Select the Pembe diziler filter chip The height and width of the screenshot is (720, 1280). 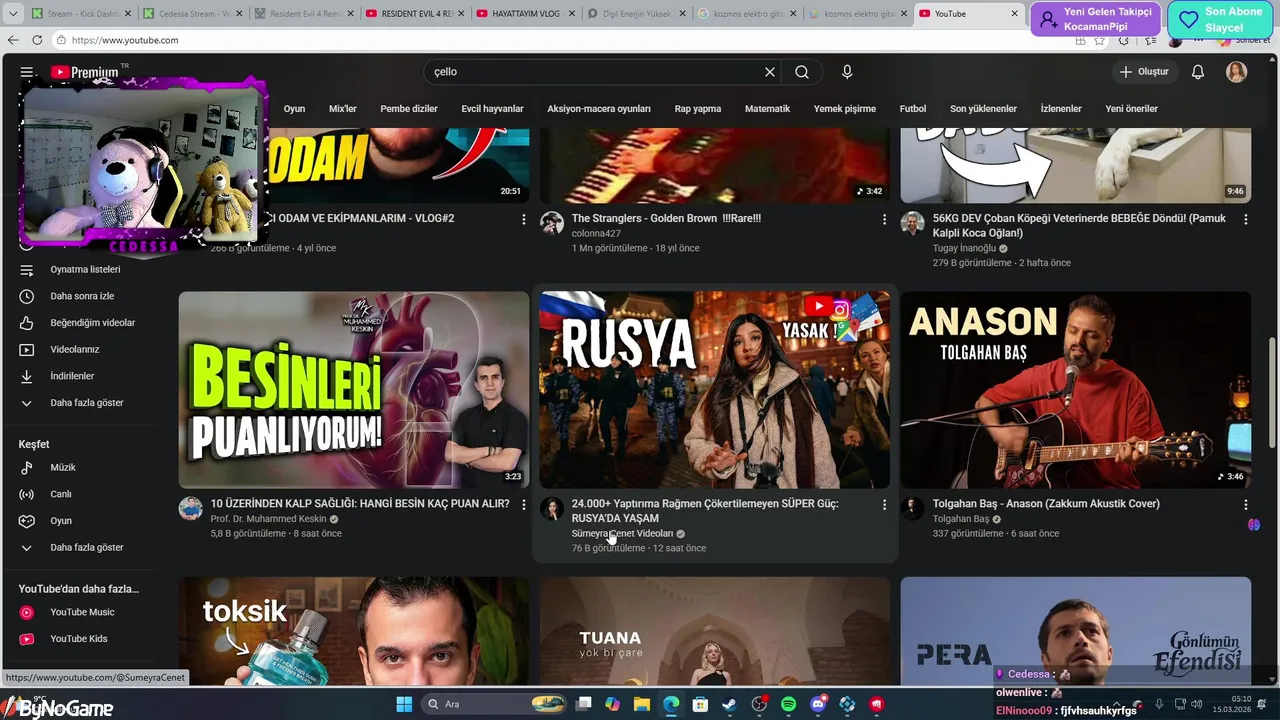[x=409, y=109]
